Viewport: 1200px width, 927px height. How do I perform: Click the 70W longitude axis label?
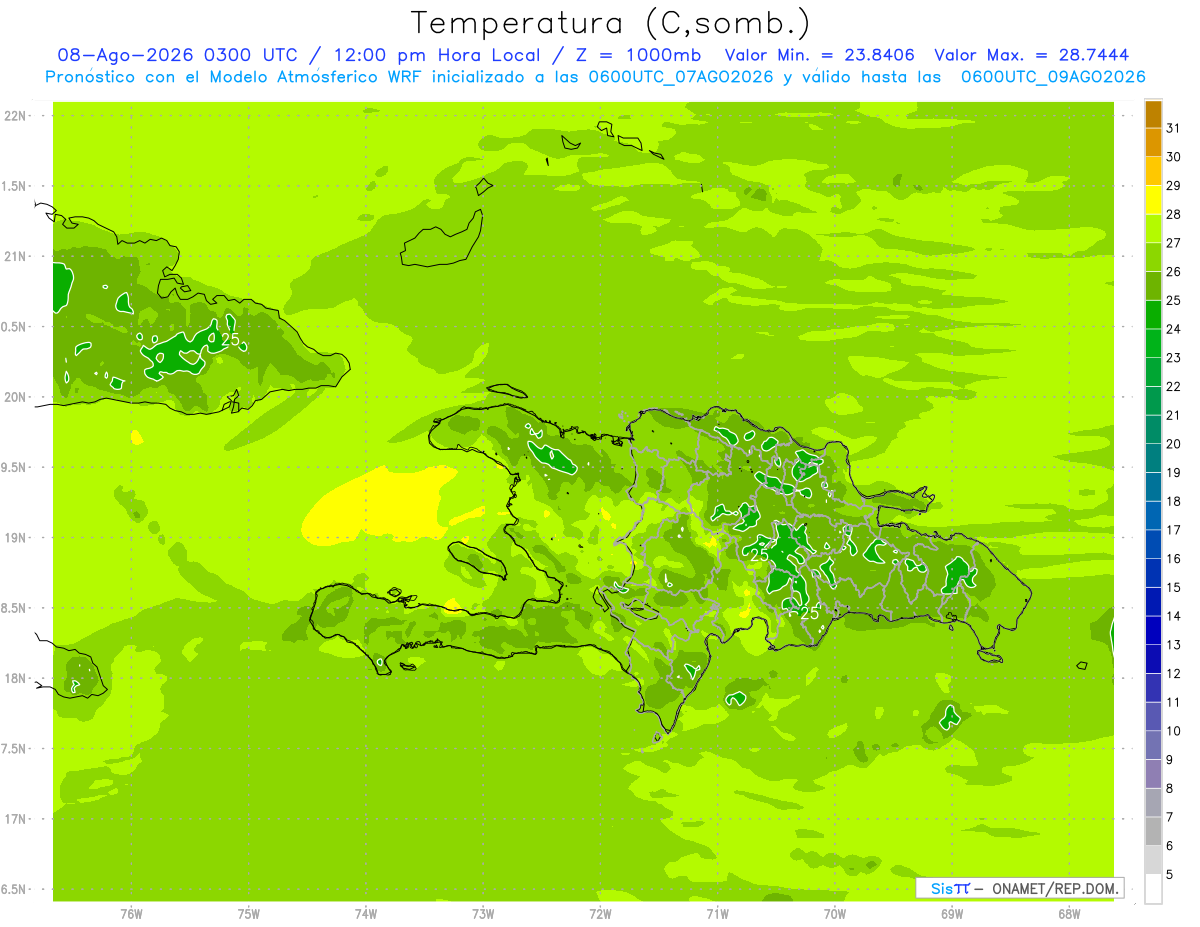pos(835,914)
